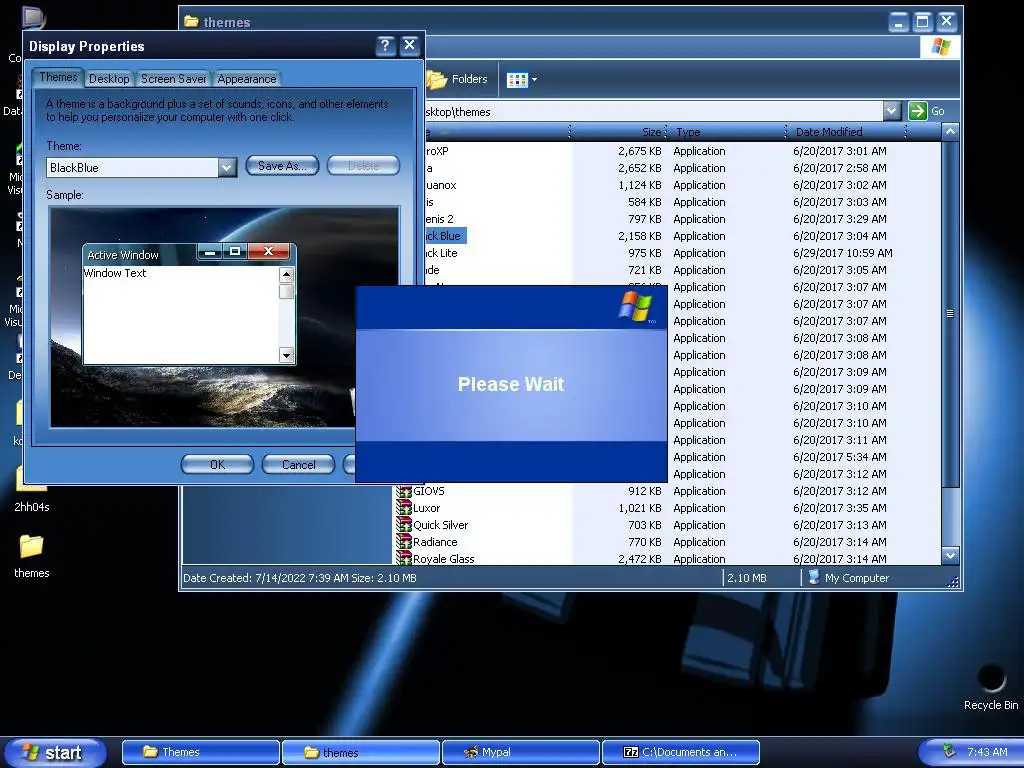Select the Themes tab in Display Properties

58,77
